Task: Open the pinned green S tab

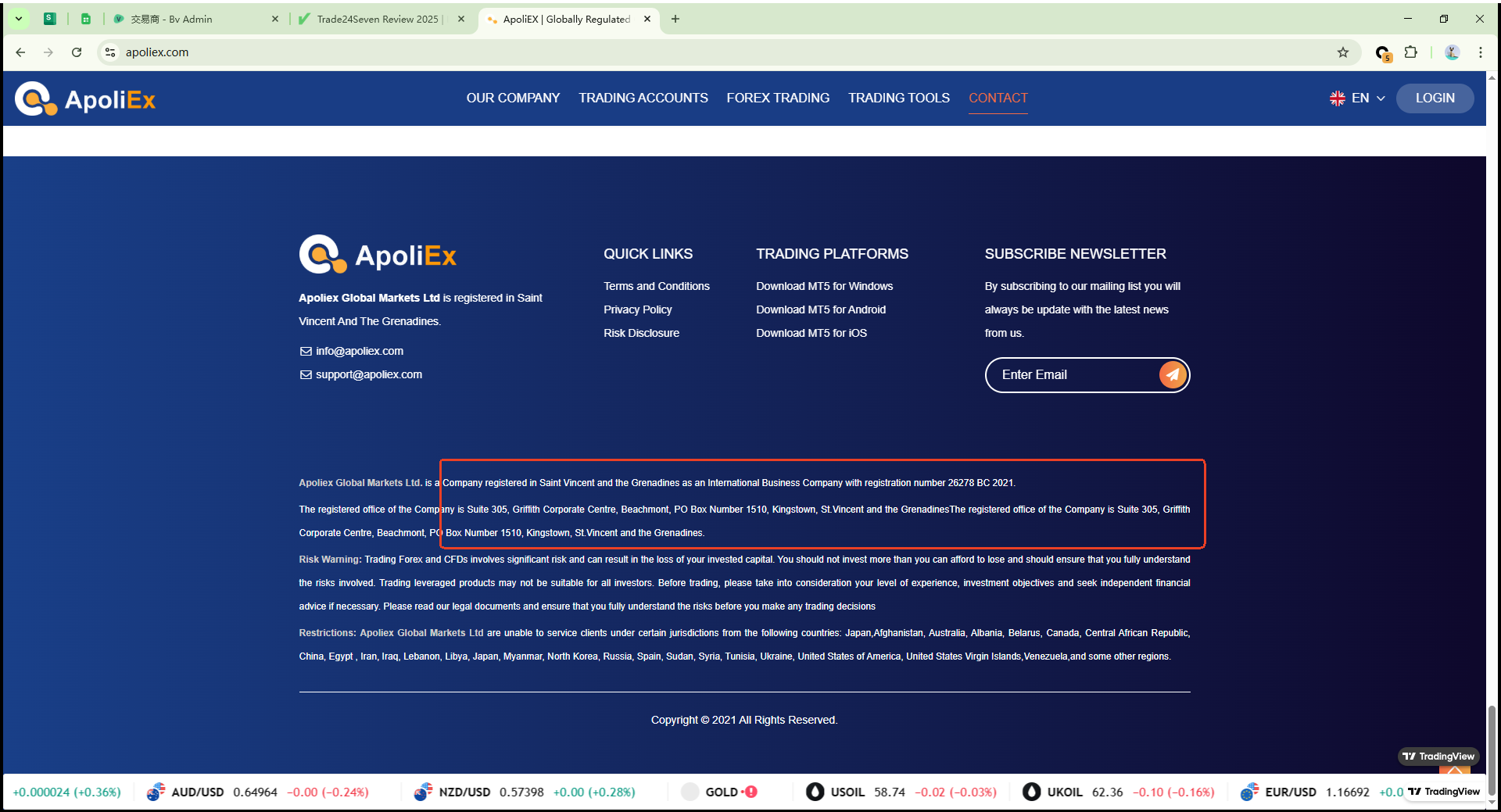Action: (50, 19)
